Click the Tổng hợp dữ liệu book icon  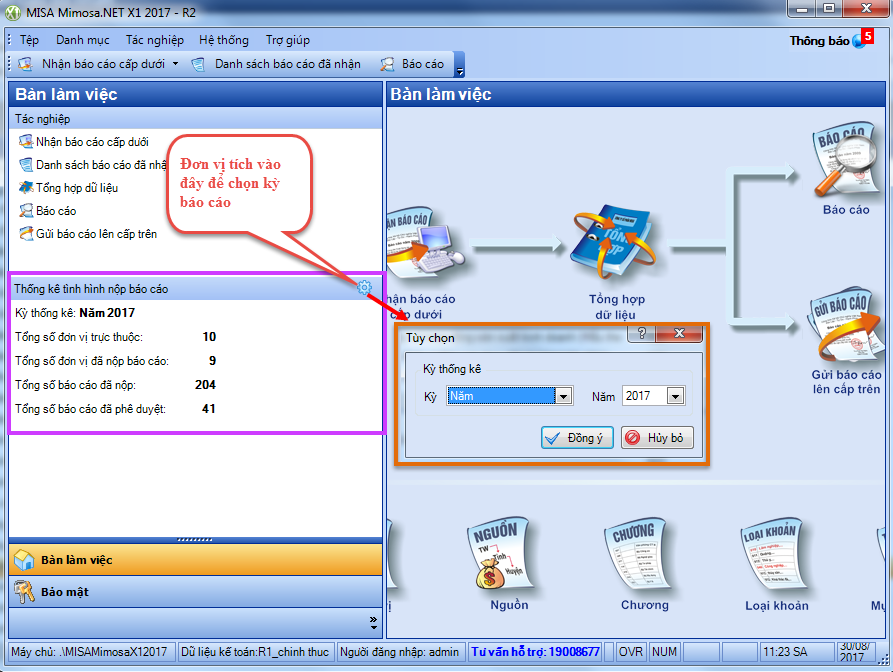click(x=615, y=242)
